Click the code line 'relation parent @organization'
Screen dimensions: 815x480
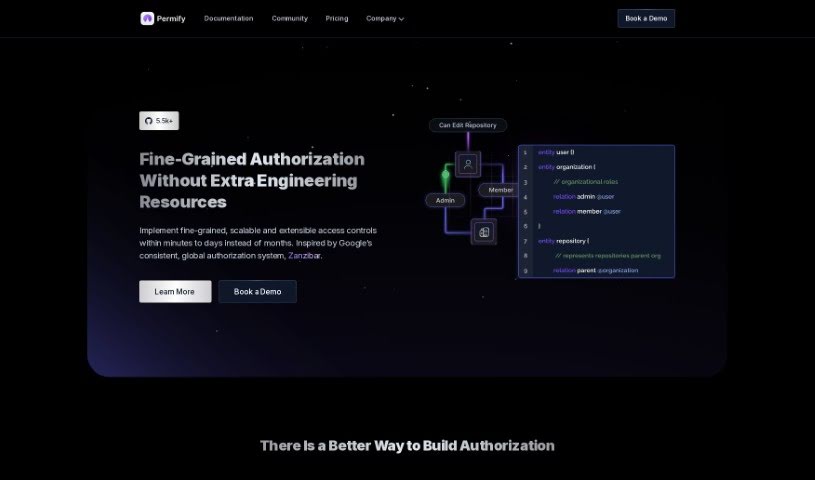pos(596,270)
